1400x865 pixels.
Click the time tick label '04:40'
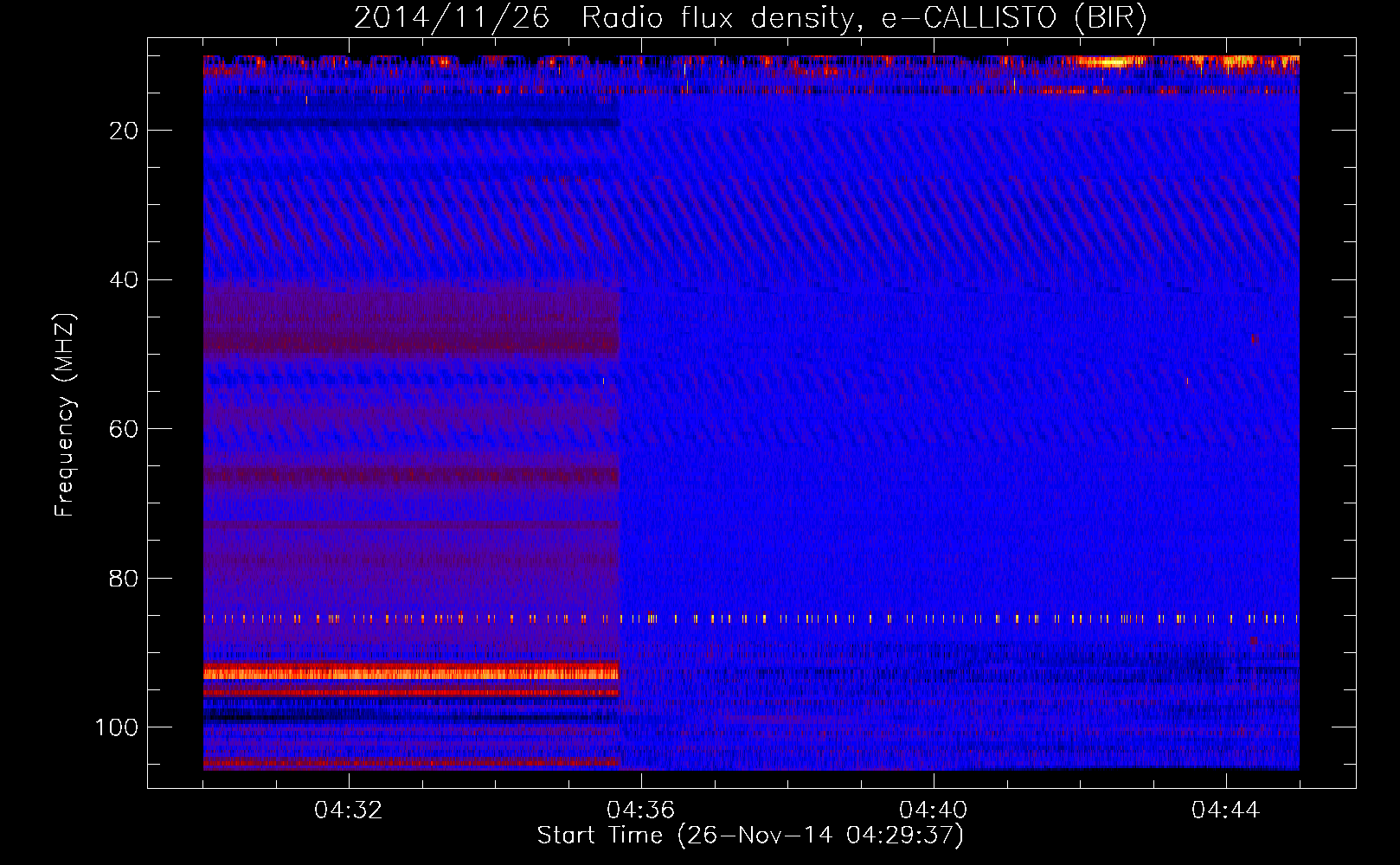pos(934,811)
